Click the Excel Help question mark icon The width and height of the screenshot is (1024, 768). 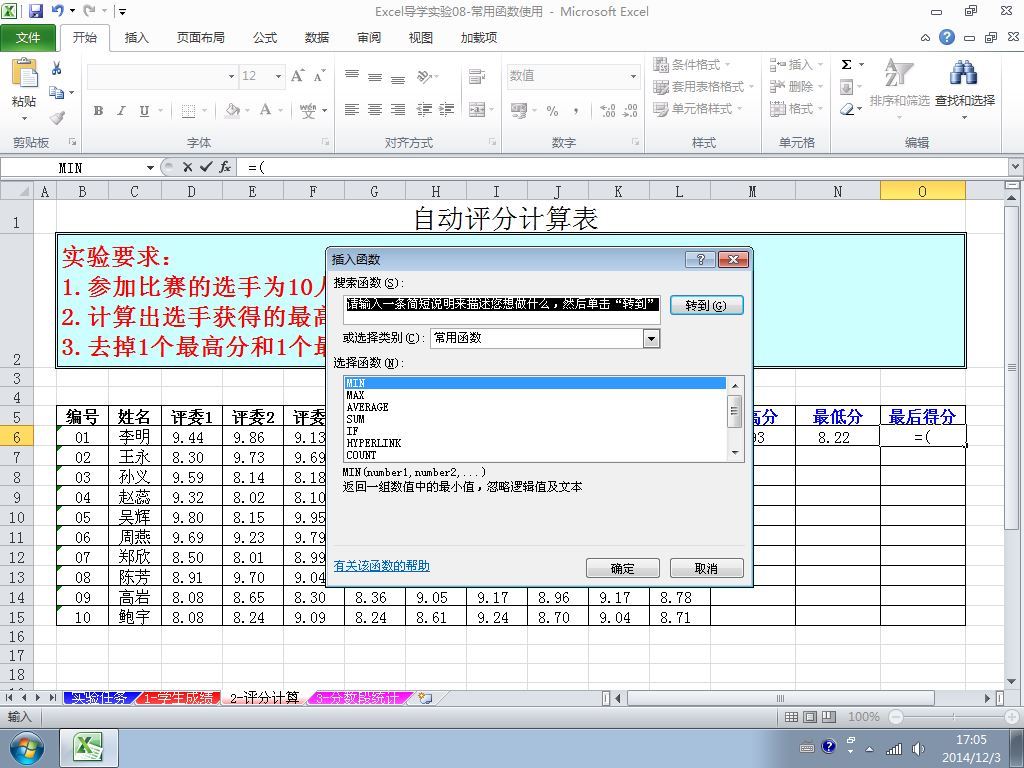(946, 37)
